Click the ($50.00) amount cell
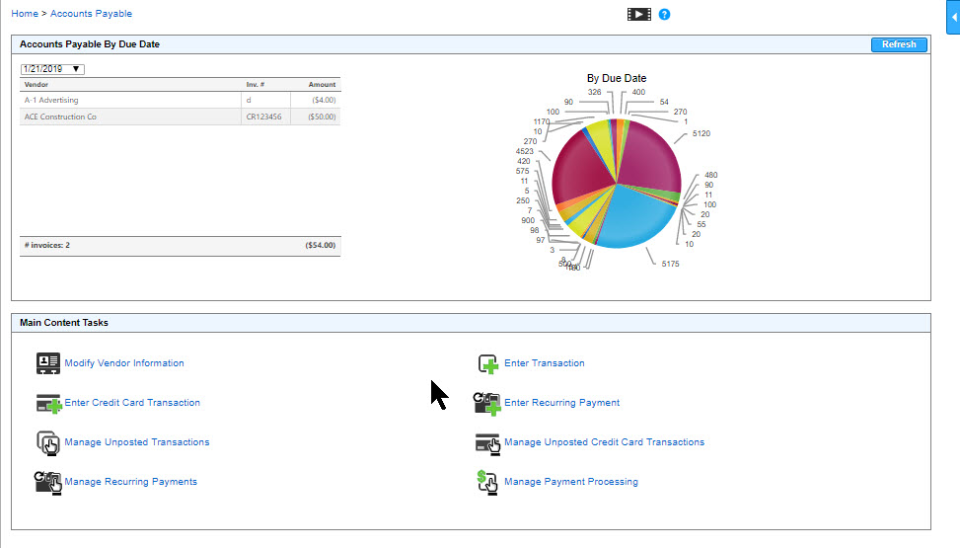 (322, 116)
